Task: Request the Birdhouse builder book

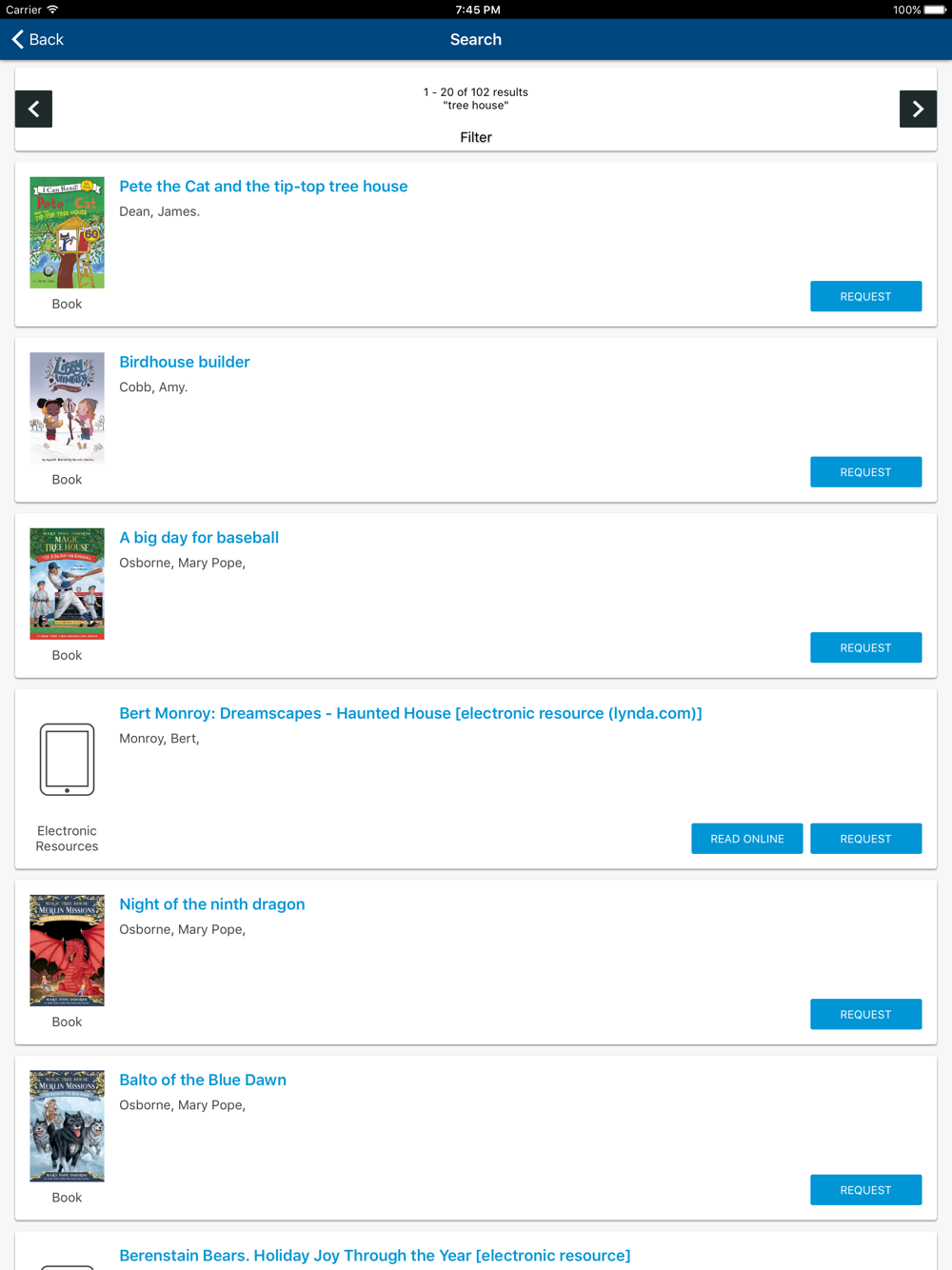Action: tap(865, 472)
